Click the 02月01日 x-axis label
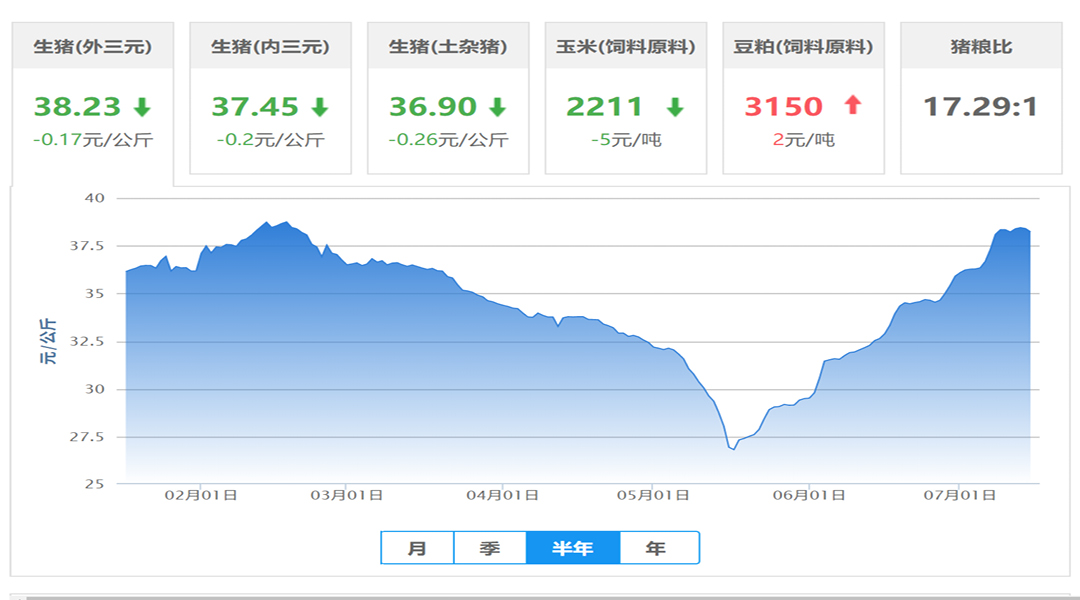Screen dimensions: 1080x600 point(200,495)
